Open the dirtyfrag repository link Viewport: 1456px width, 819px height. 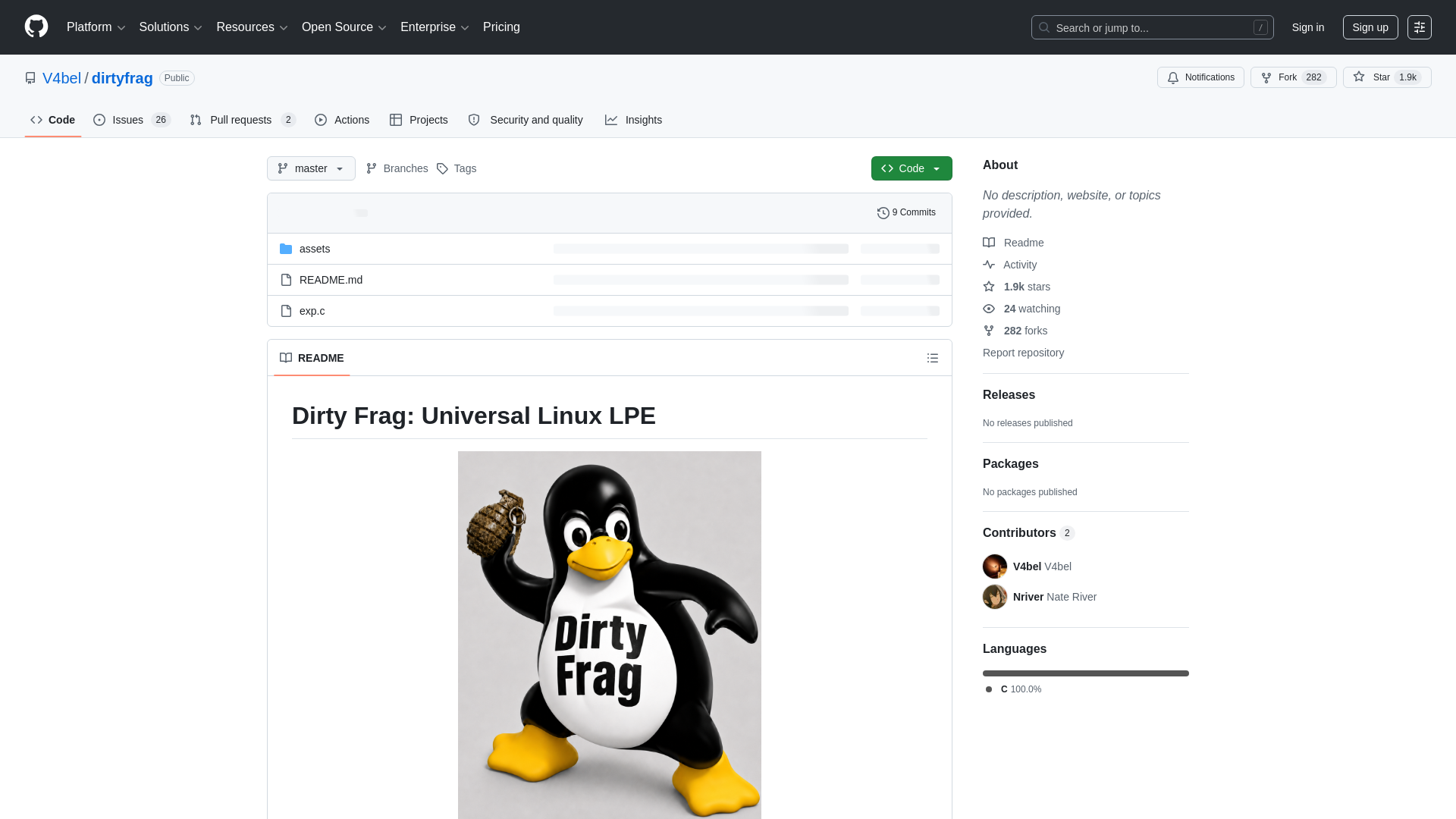122,78
